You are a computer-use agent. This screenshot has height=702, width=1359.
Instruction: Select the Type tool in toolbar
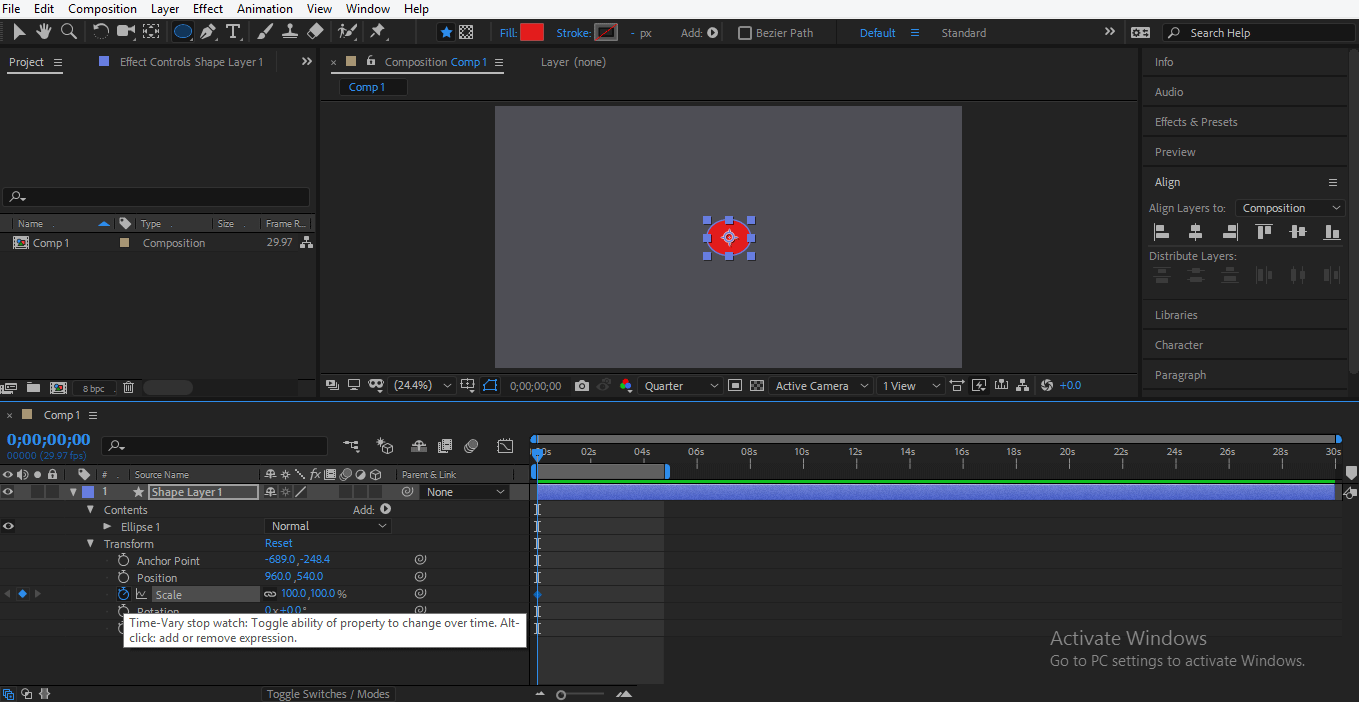pos(233,32)
